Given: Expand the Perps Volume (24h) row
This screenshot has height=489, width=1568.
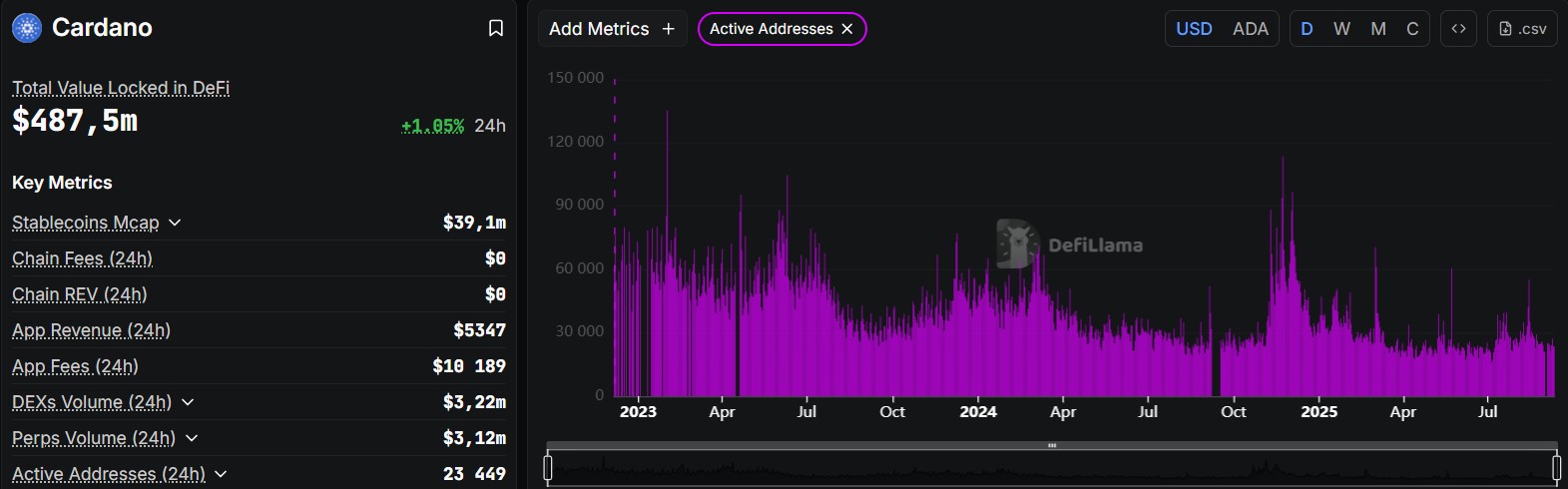Looking at the screenshot, I should coord(192,438).
